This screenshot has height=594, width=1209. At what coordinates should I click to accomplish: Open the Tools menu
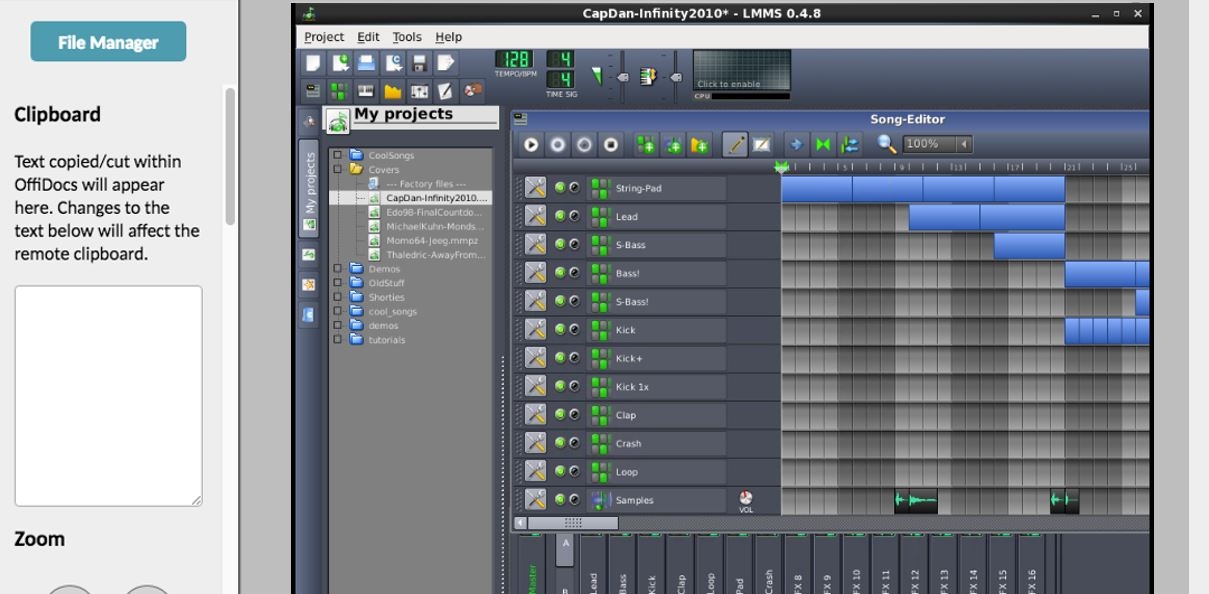pos(407,36)
